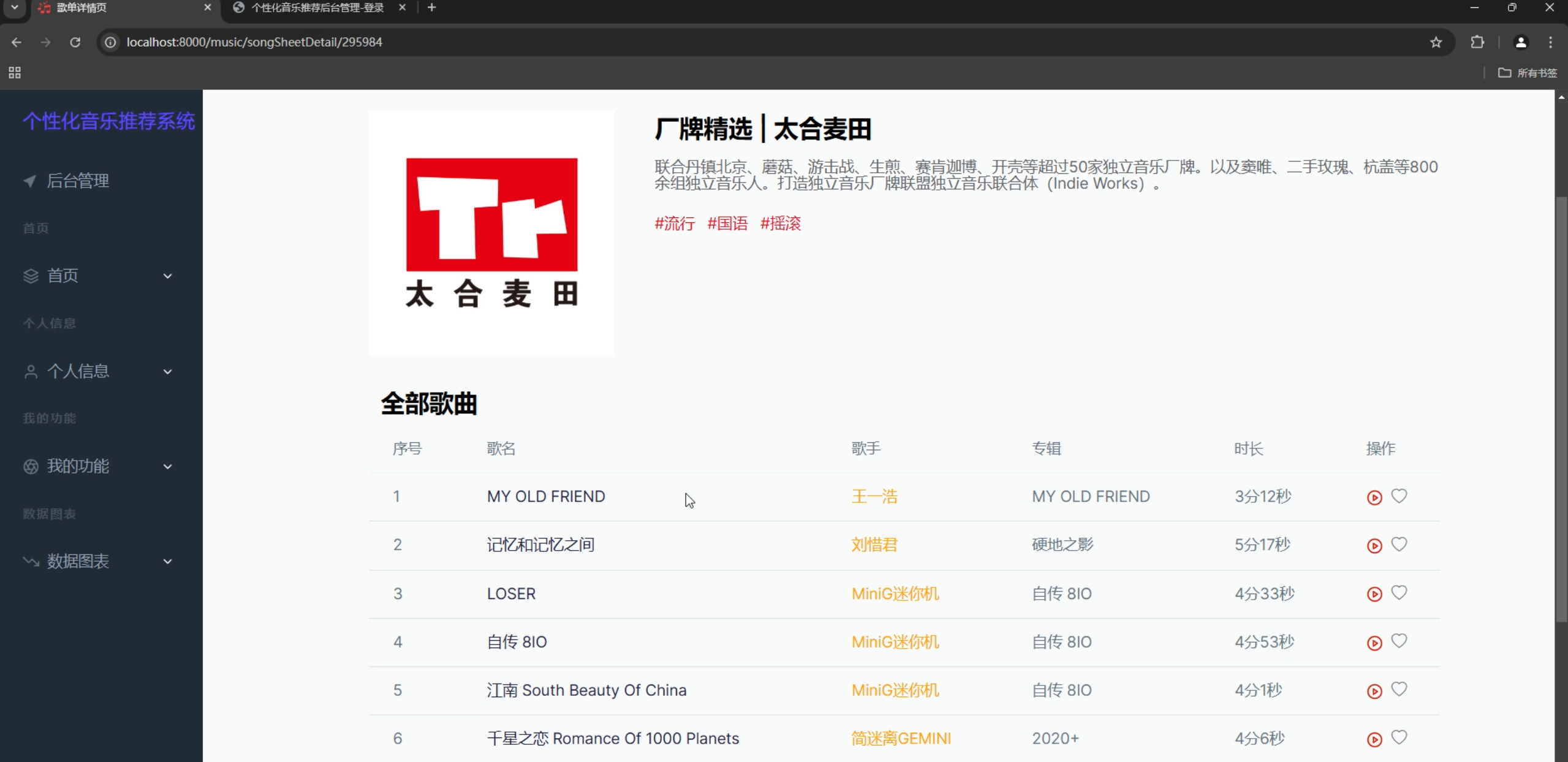
Task: Open 所有书签 bookmarks folder
Action: pos(1528,73)
